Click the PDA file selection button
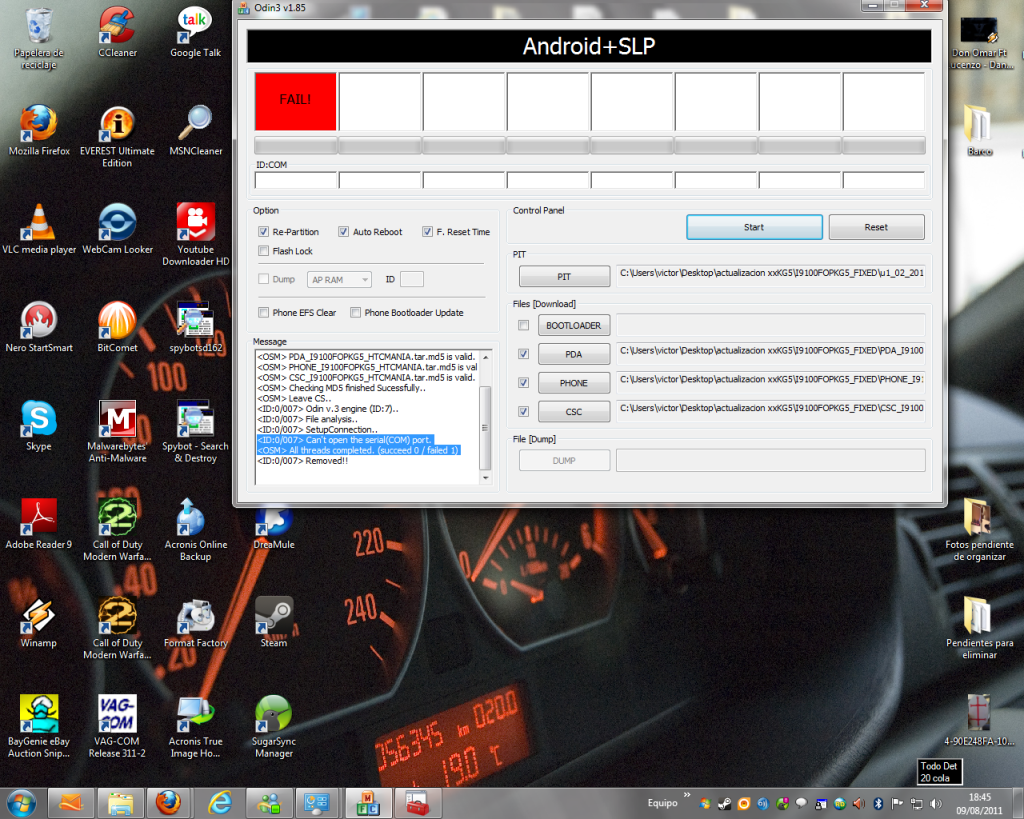This screenshot has height=819, width=1024. pos(573,354)
